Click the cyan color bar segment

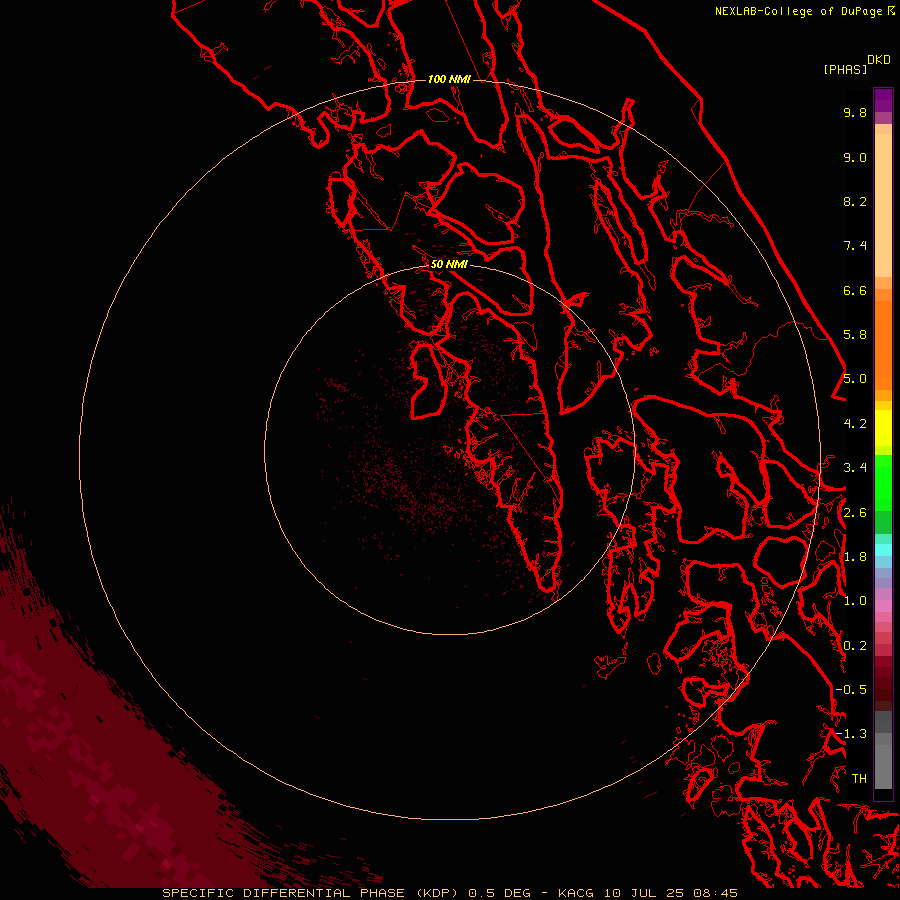point(883,549)
